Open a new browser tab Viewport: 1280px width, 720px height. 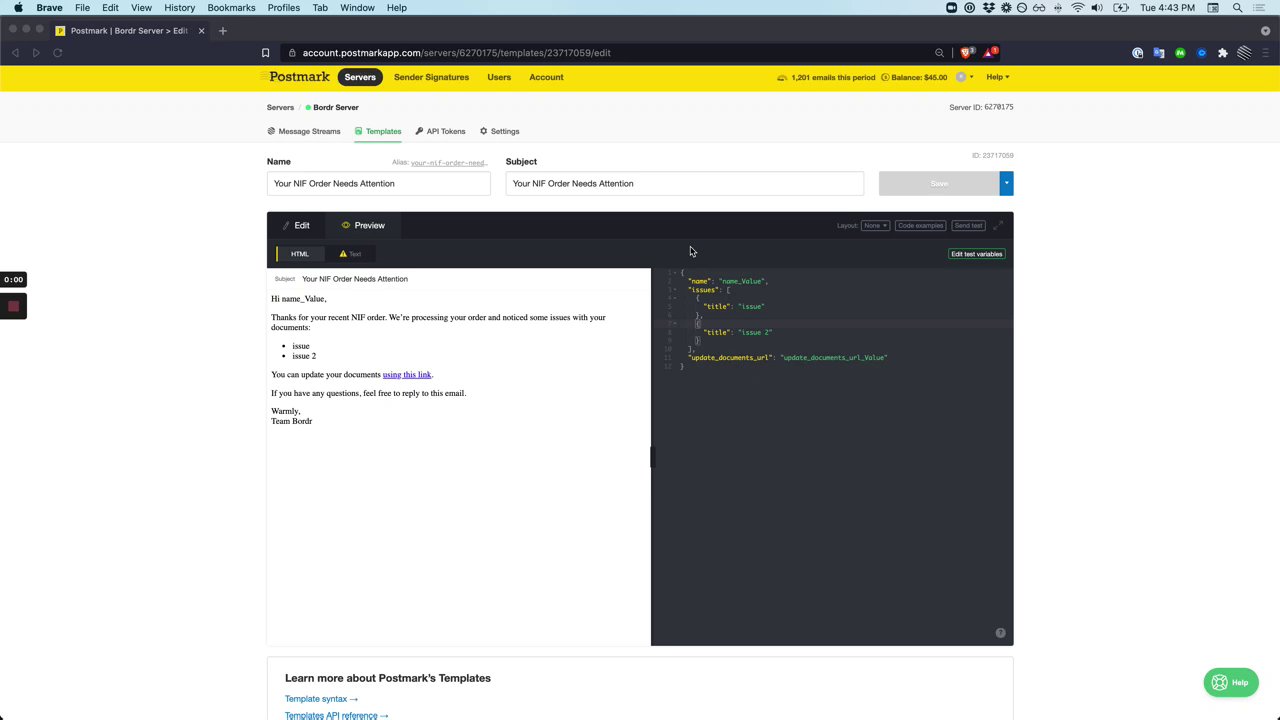222,31
